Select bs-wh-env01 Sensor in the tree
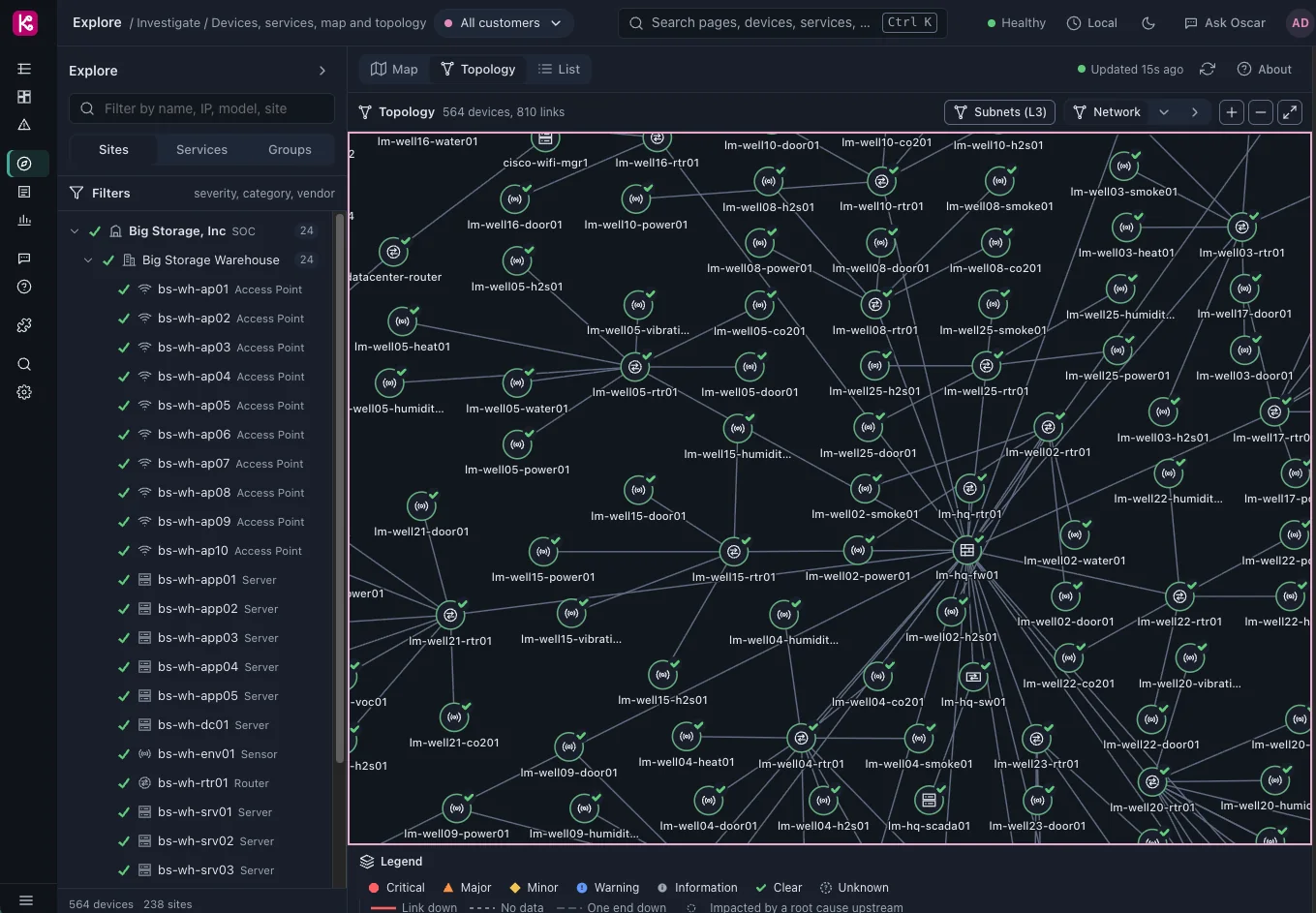The height and width of the screenshot is (913, 1316). pos(199,754)
